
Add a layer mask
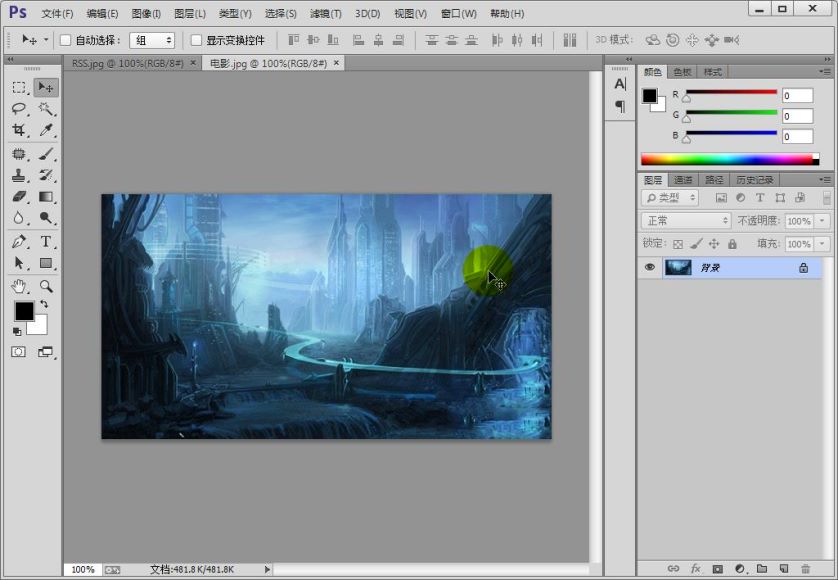click(718, 569)
